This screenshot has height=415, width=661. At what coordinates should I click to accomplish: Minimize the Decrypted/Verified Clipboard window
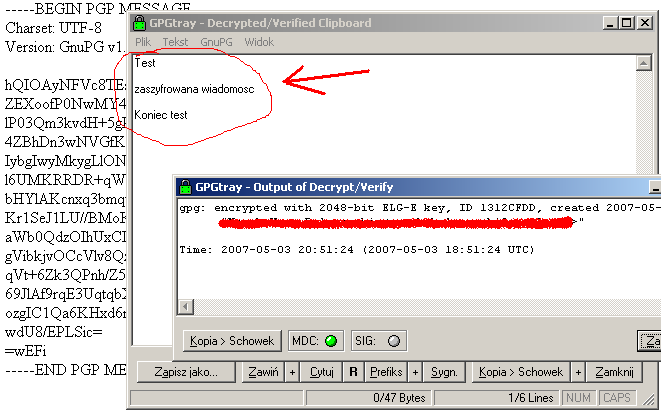pyautogui.click(x=610, y=23)
